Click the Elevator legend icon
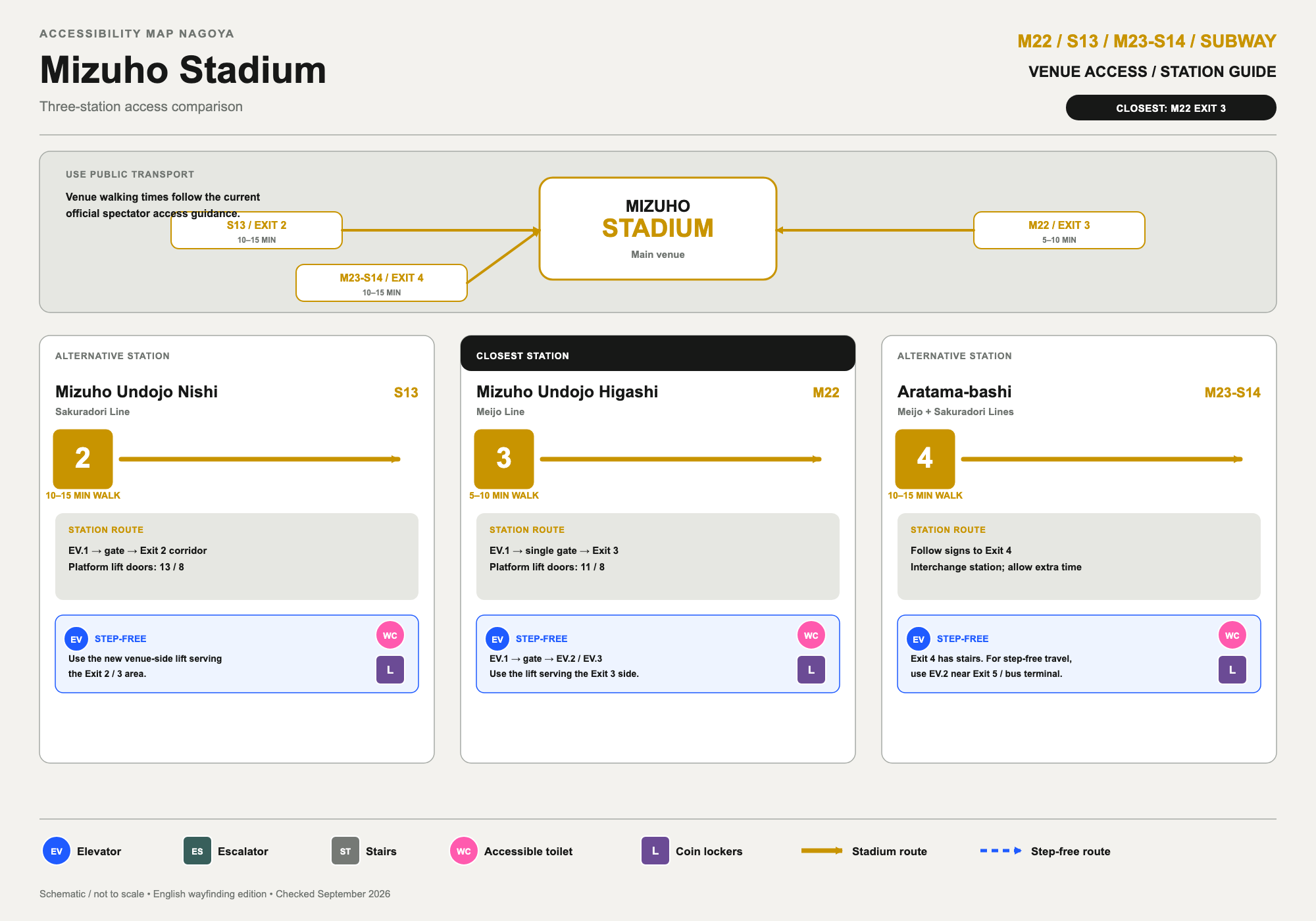The image size is (1316, 921). click(x=57, y=851)
